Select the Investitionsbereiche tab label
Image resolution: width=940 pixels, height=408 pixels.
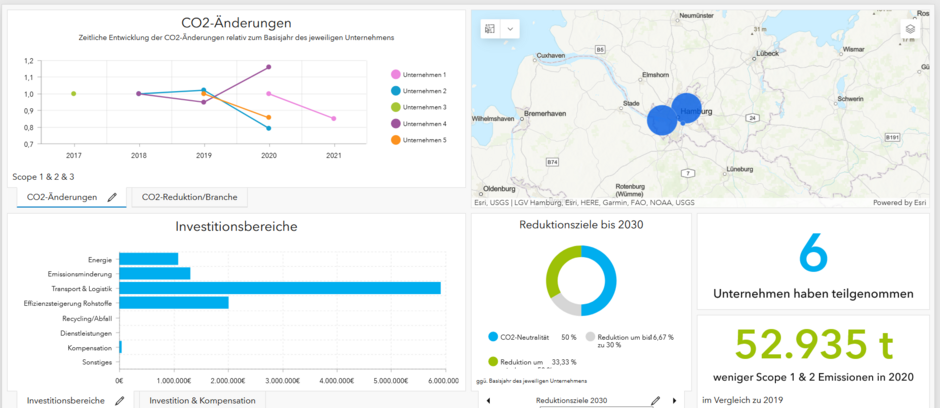(66, 400)
